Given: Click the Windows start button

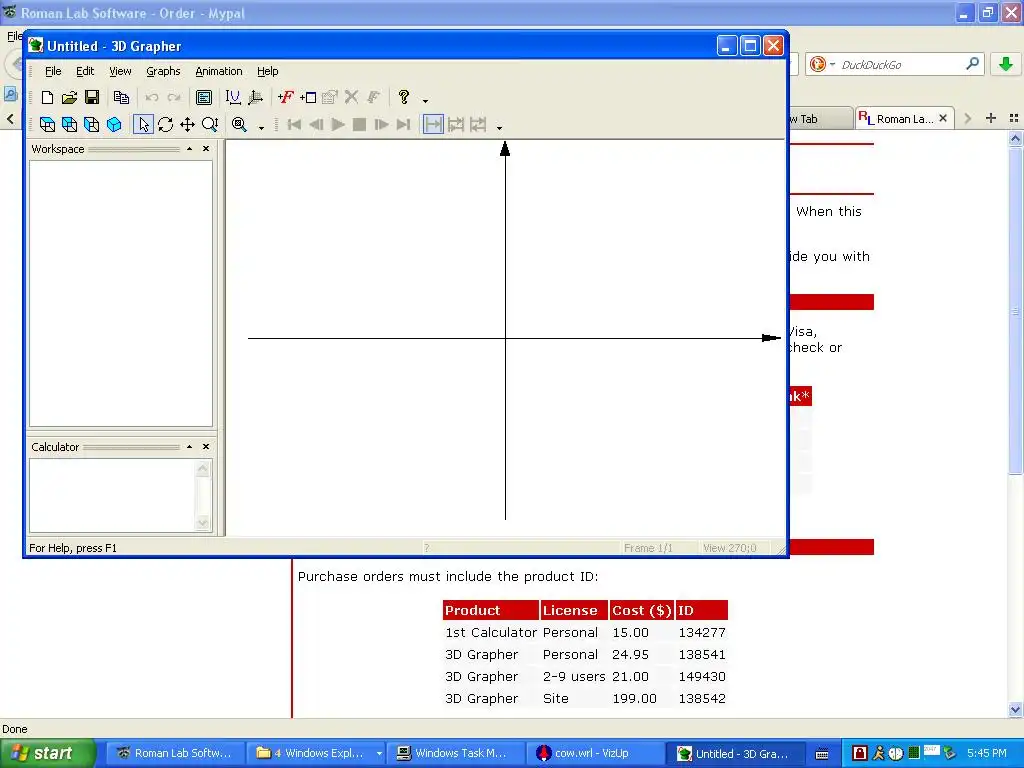Looking at the screenshot, I should tap(47, 753).
